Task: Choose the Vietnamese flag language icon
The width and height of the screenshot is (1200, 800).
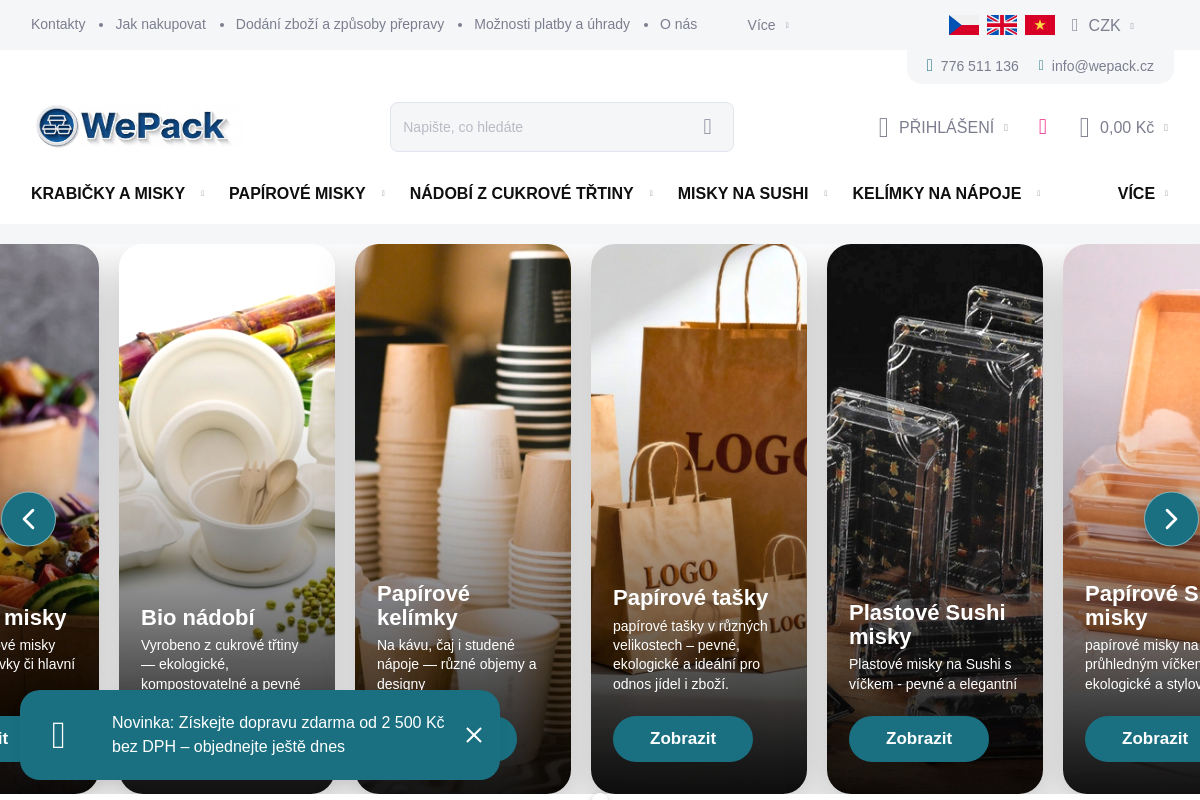Action: click(1040, 25)
